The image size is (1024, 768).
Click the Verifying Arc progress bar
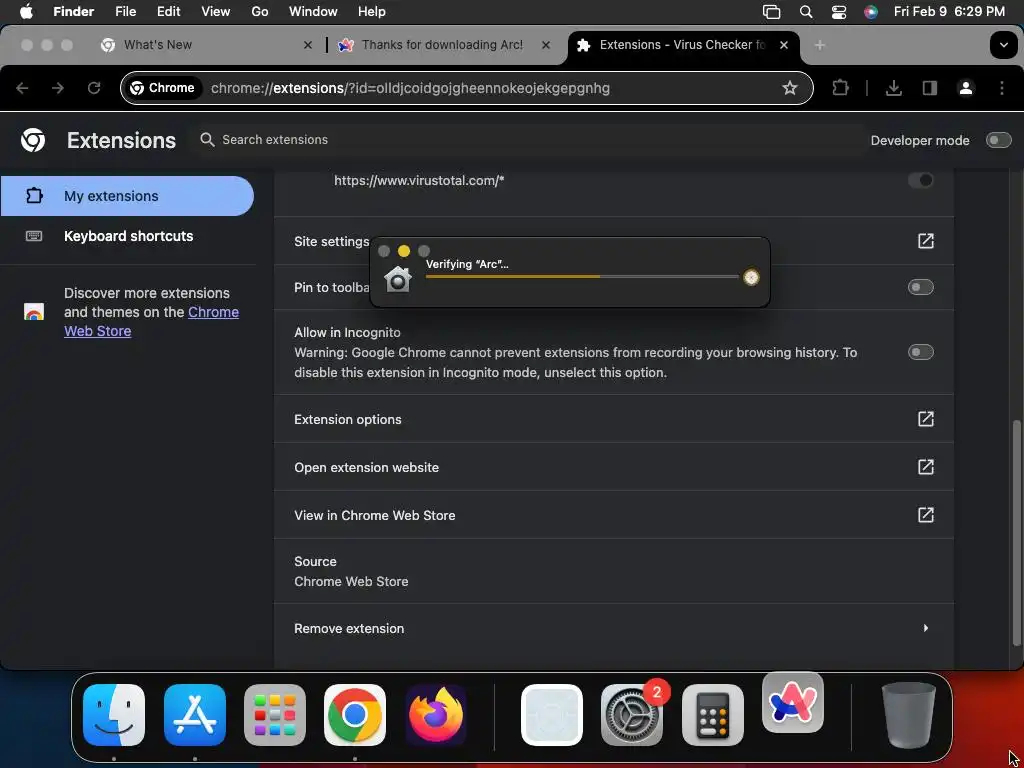(x=582, y=277)
